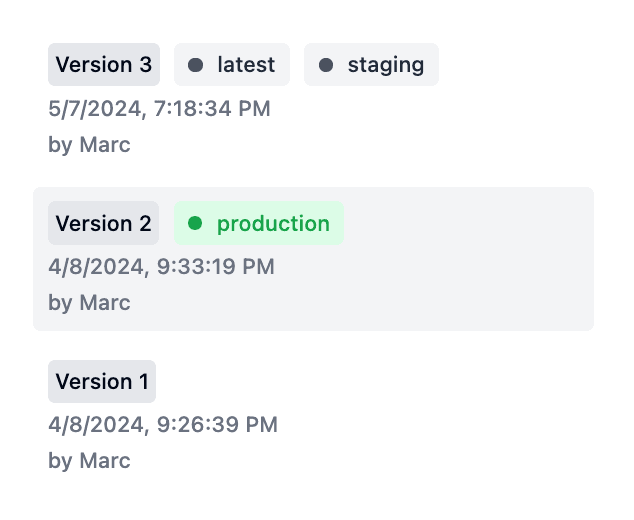Click the latest label tag

pyautogui.click(x=232, y=65)
